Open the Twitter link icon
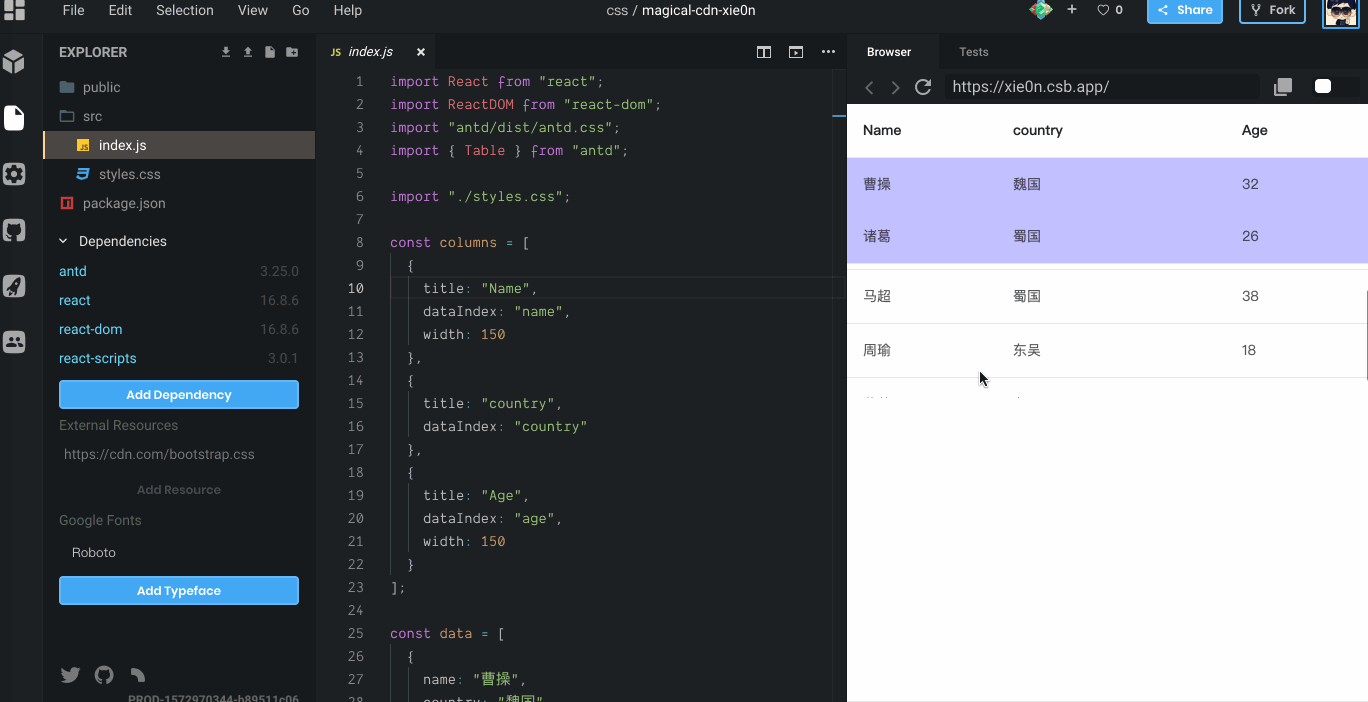Viewport: 1368px width, 702px height. 70,675
